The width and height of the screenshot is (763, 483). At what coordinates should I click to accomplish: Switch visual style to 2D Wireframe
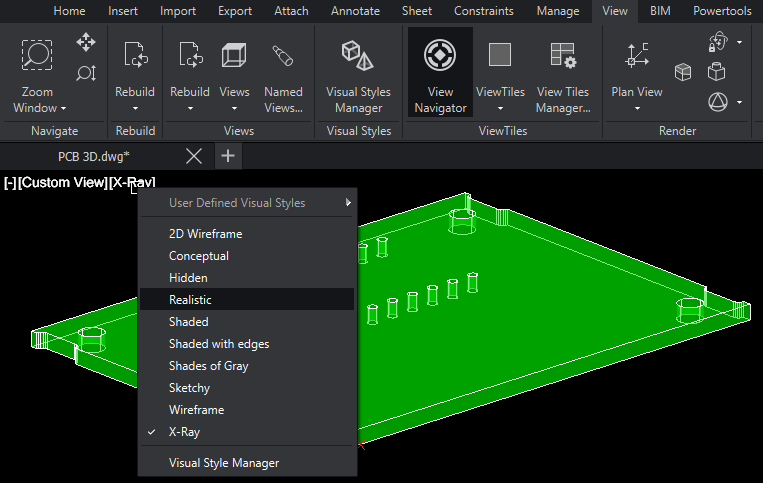pos(205,234)
